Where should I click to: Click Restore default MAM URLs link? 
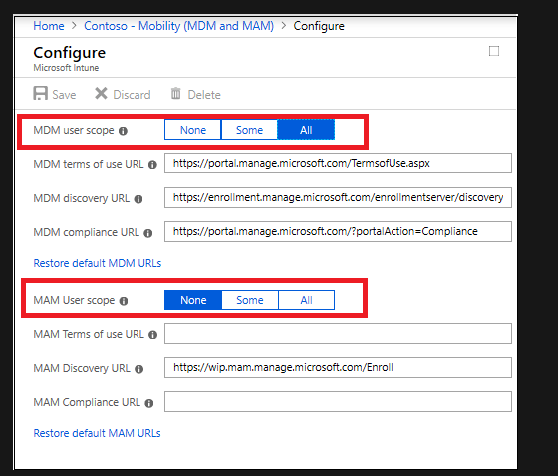coord(97,433)
